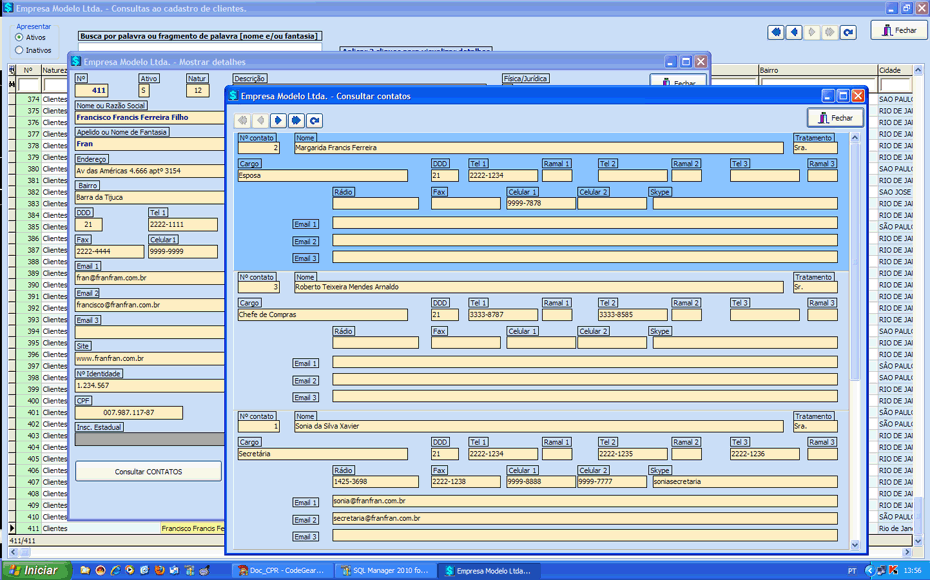Image resolution: width=930 pixels, height=580 pixels.
Task: Click the Tel 1 field showing 2222-1111
Action: pos(183,225)
